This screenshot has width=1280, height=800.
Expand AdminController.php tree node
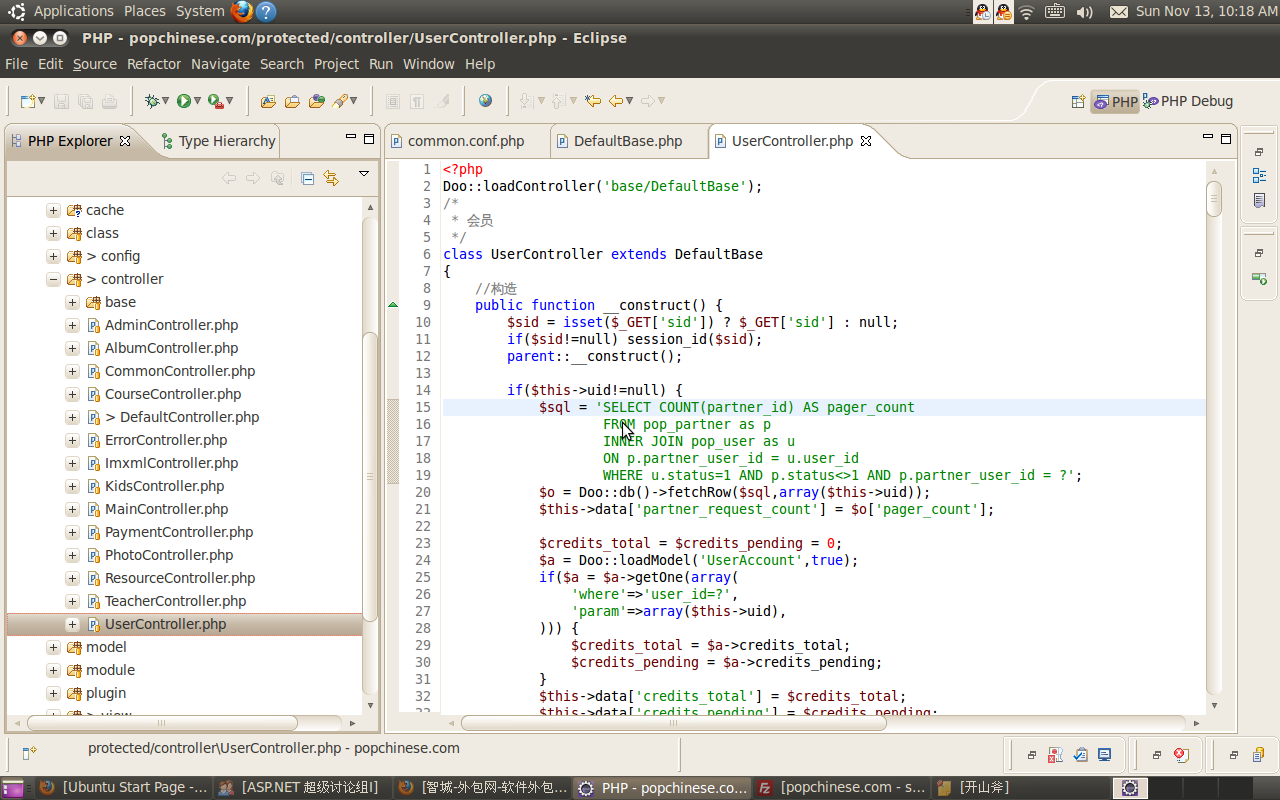point(72,325)
